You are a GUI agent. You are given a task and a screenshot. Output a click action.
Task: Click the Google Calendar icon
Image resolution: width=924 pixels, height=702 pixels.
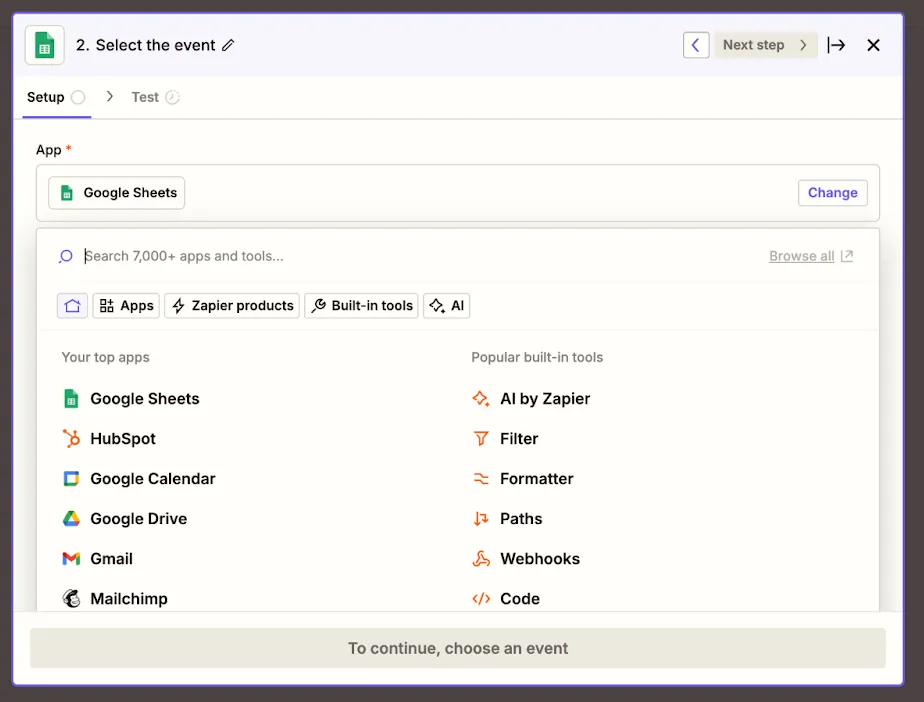[71, 479]
